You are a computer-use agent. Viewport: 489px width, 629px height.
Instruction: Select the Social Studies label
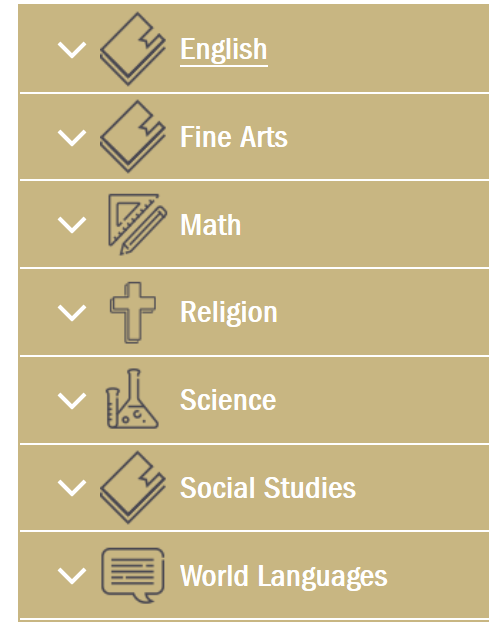268,488
